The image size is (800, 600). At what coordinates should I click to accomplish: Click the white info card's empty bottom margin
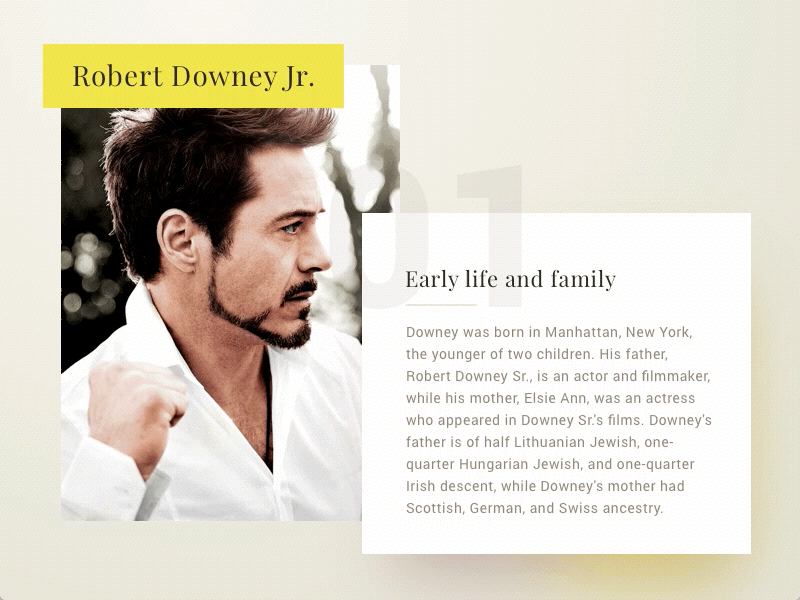[556, 536]
